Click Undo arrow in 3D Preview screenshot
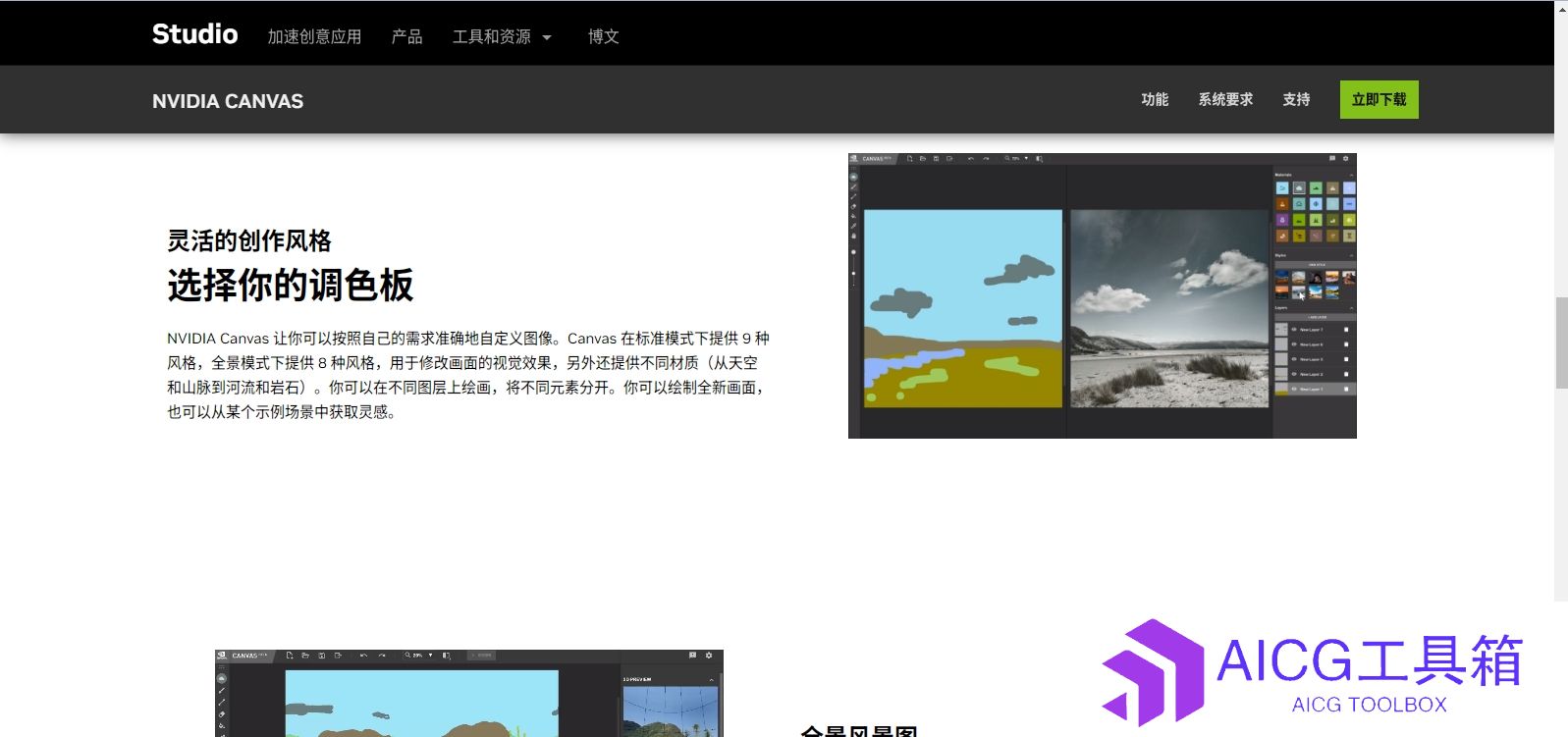Screen dimensions: 1568x737 [363, 656]
